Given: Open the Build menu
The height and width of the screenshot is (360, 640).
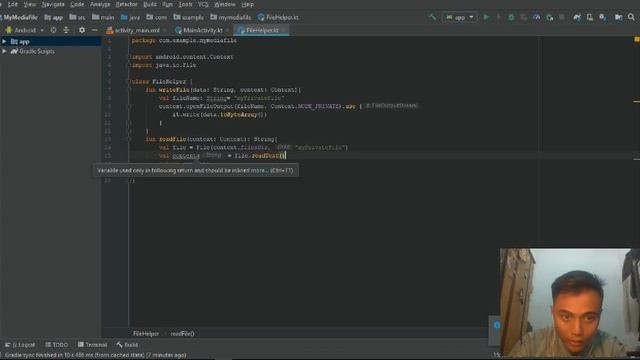Looking at the screenshot, I should click(150, 4).
